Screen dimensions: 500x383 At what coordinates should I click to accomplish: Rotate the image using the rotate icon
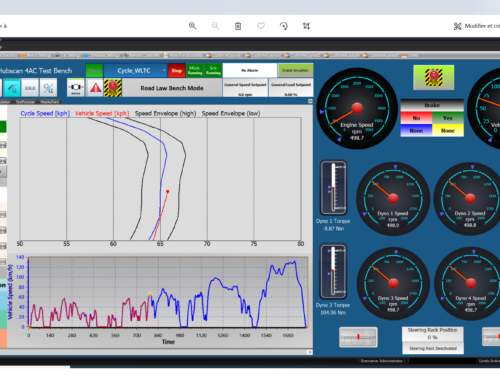tap(284, 26)
